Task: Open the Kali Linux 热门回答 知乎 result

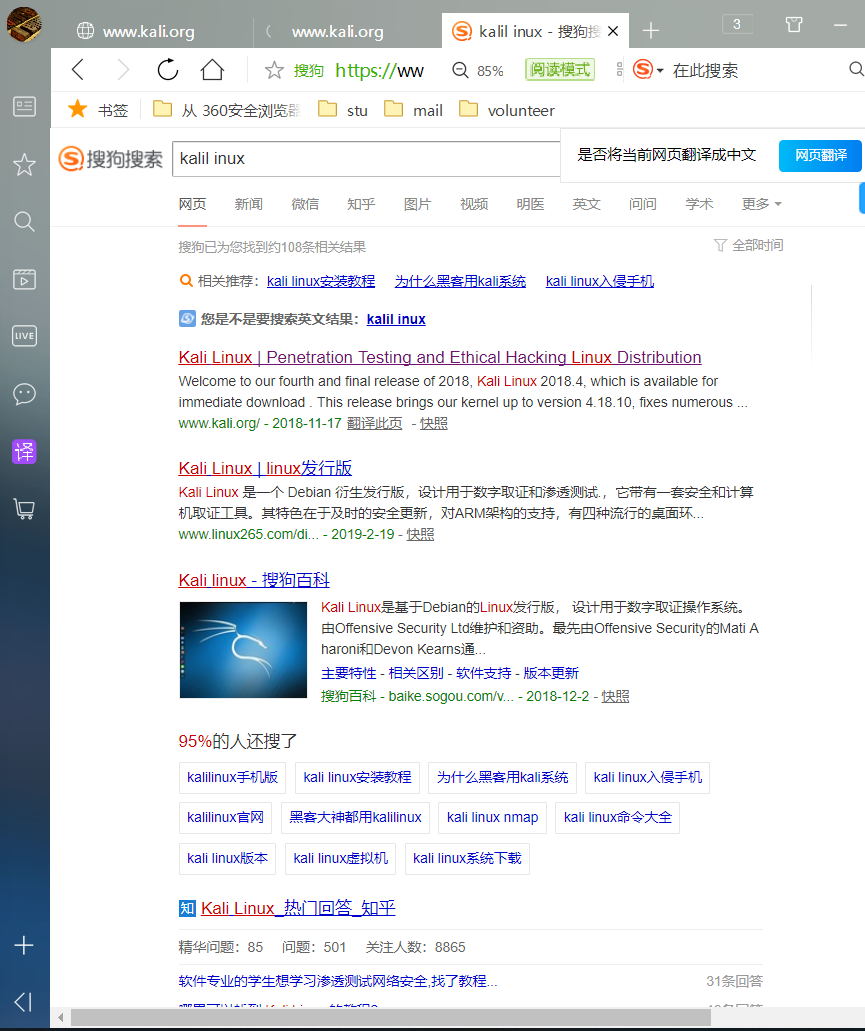Action: (x=298, y=908)
